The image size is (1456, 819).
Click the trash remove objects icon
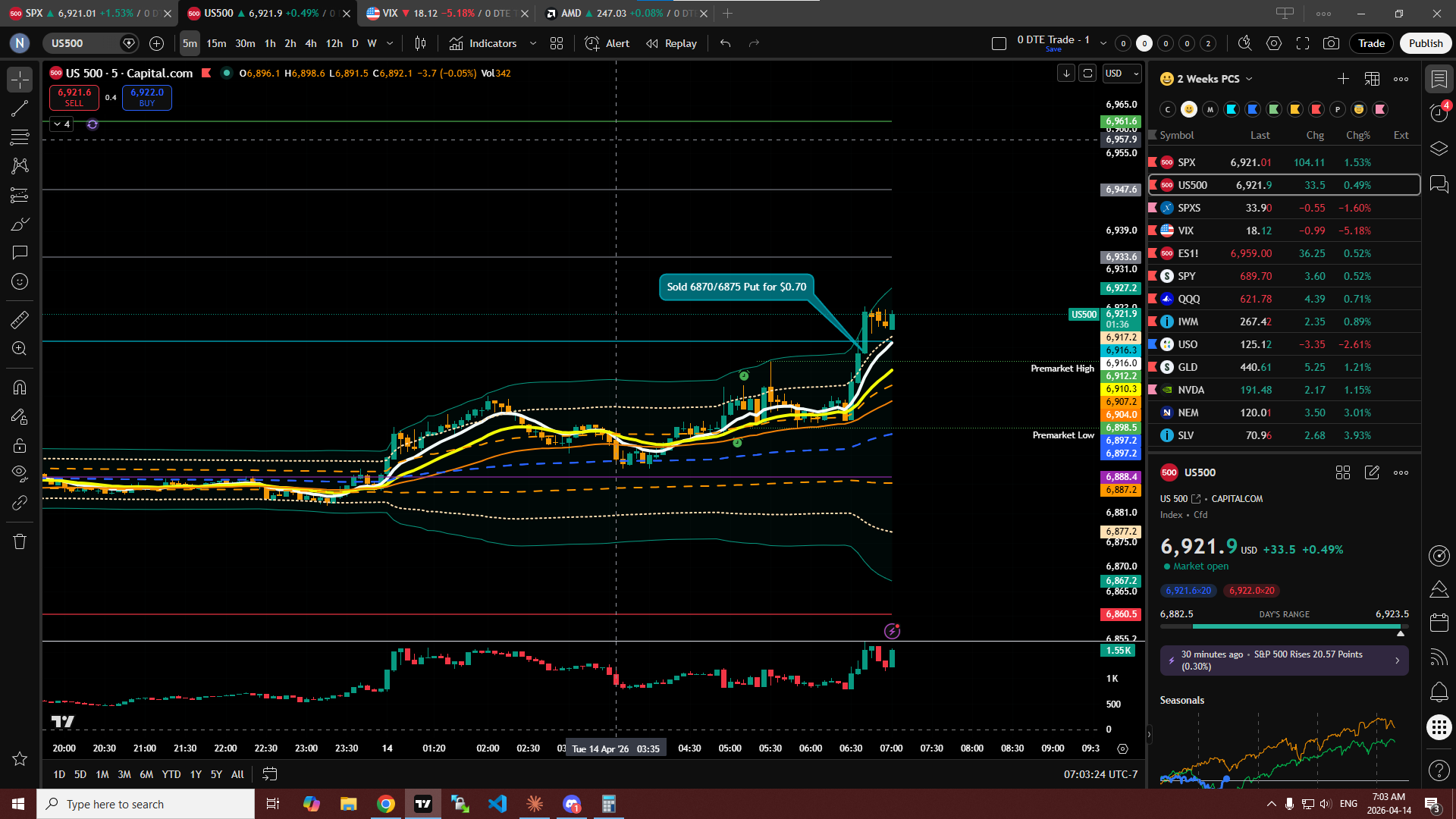(20, 541)
